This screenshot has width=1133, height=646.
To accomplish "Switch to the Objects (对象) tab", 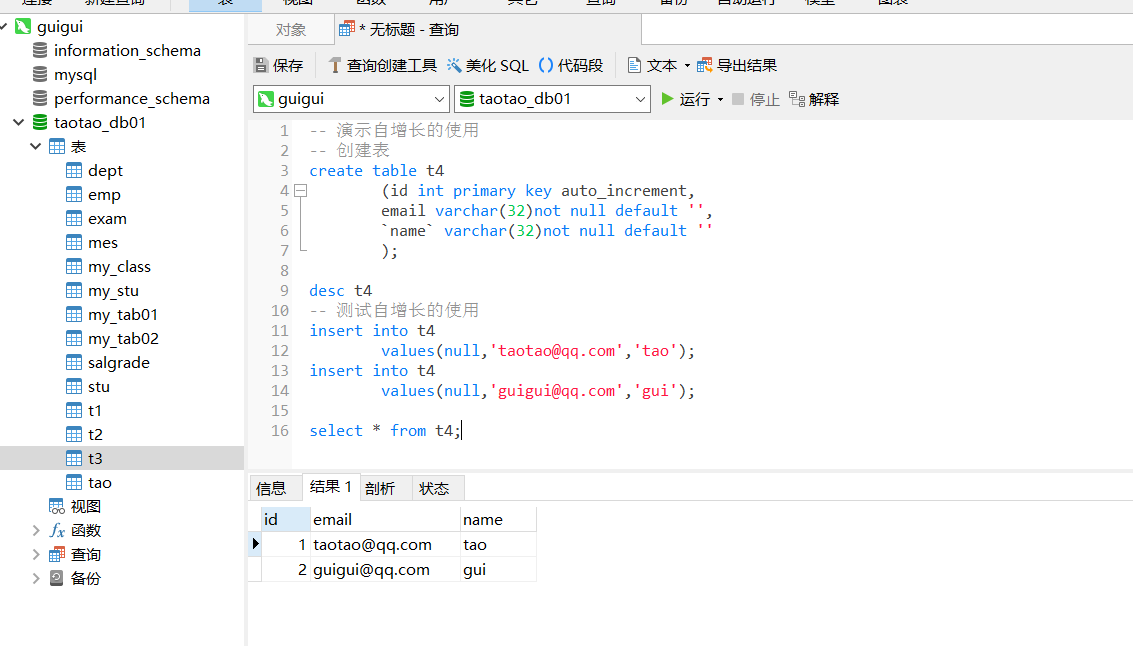I will pyautogui.click(x=290, y=30).
